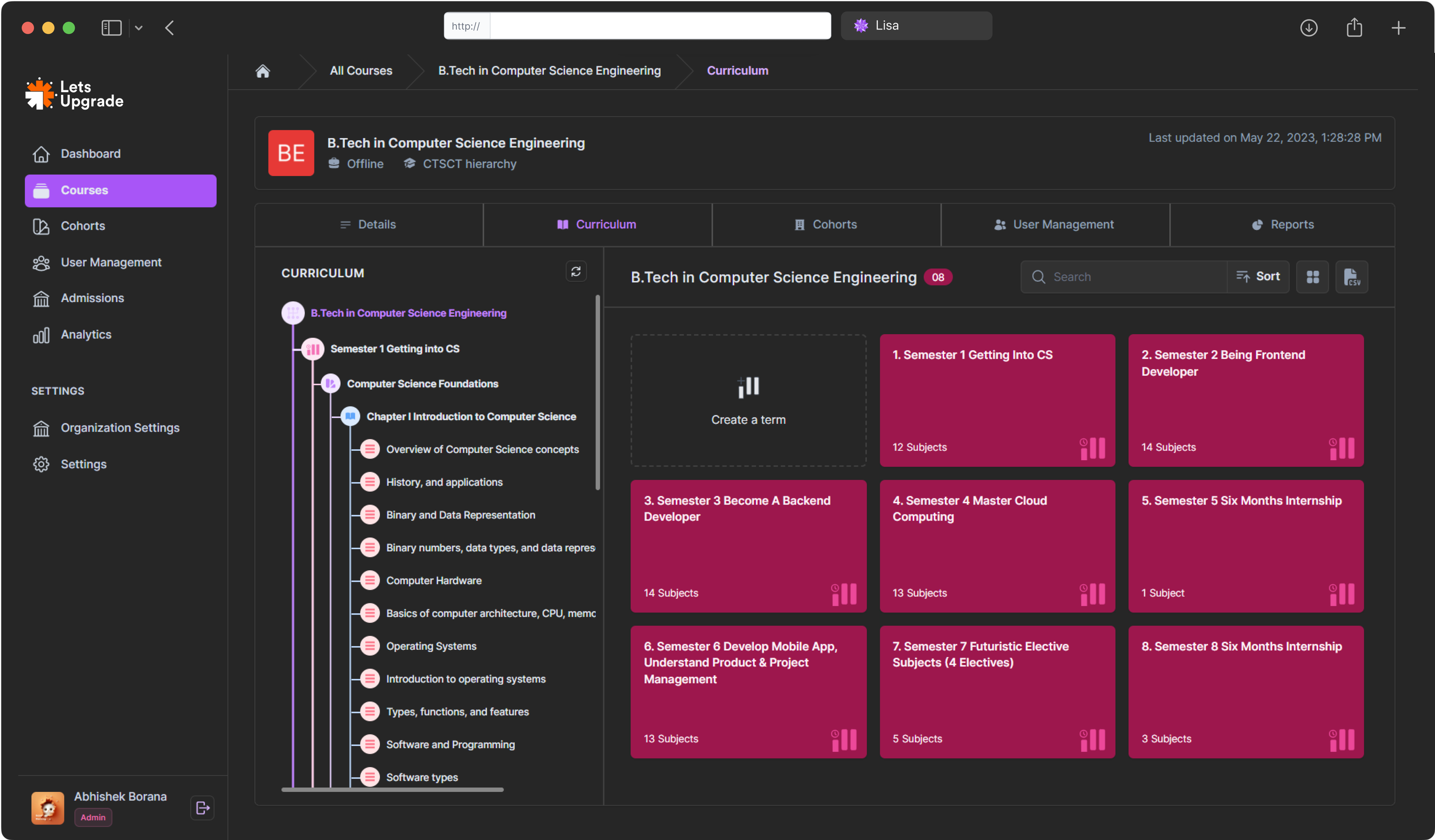Collapse Semester 1 Getting into CS node
The height and width of the screenshot is (840, 1435).
313,349
